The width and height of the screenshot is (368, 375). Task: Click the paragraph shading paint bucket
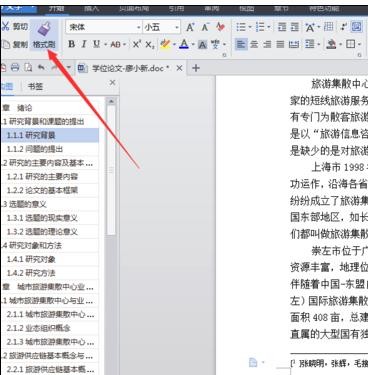click(331, 44)
